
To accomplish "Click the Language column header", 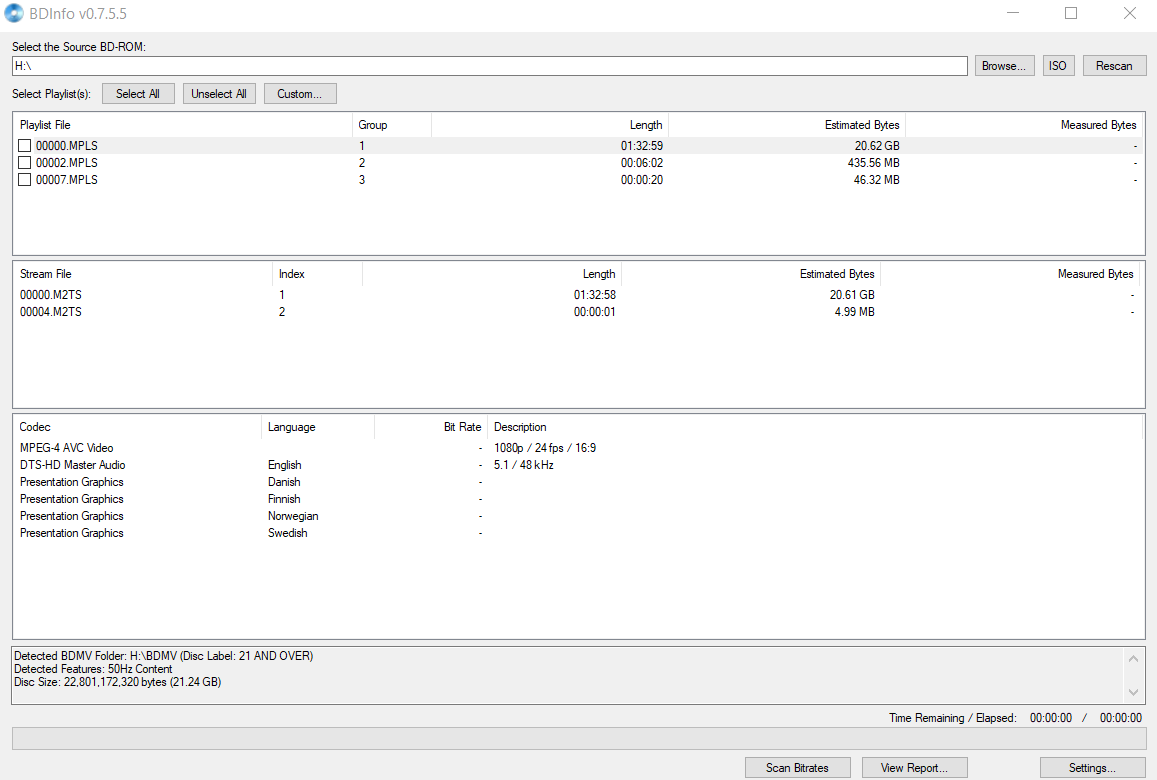I will 317,427.
